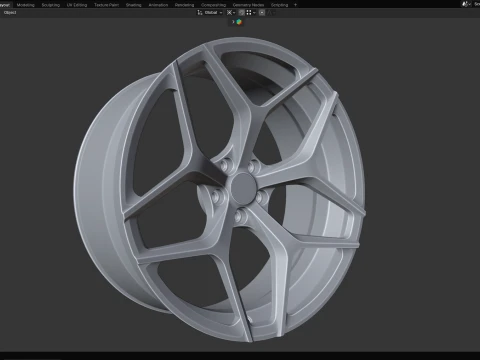The height and width of the screenshot is (360, 480).
Task: Open the Rendering workspace tab
Action: coord(184,5)
